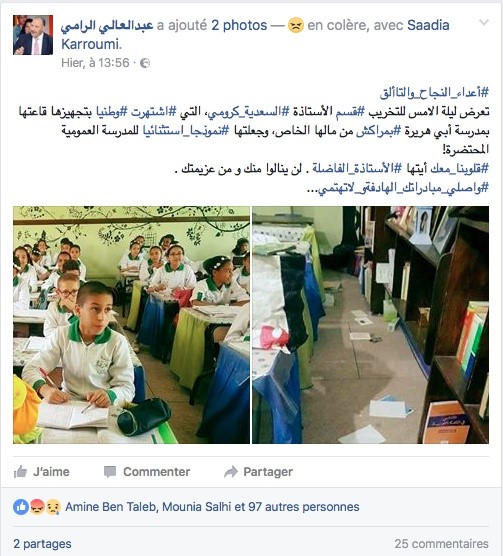Open the 'Hier, à 13:56' timestamp
This screenshot has height=556, width=503.
tap(95, 63)
